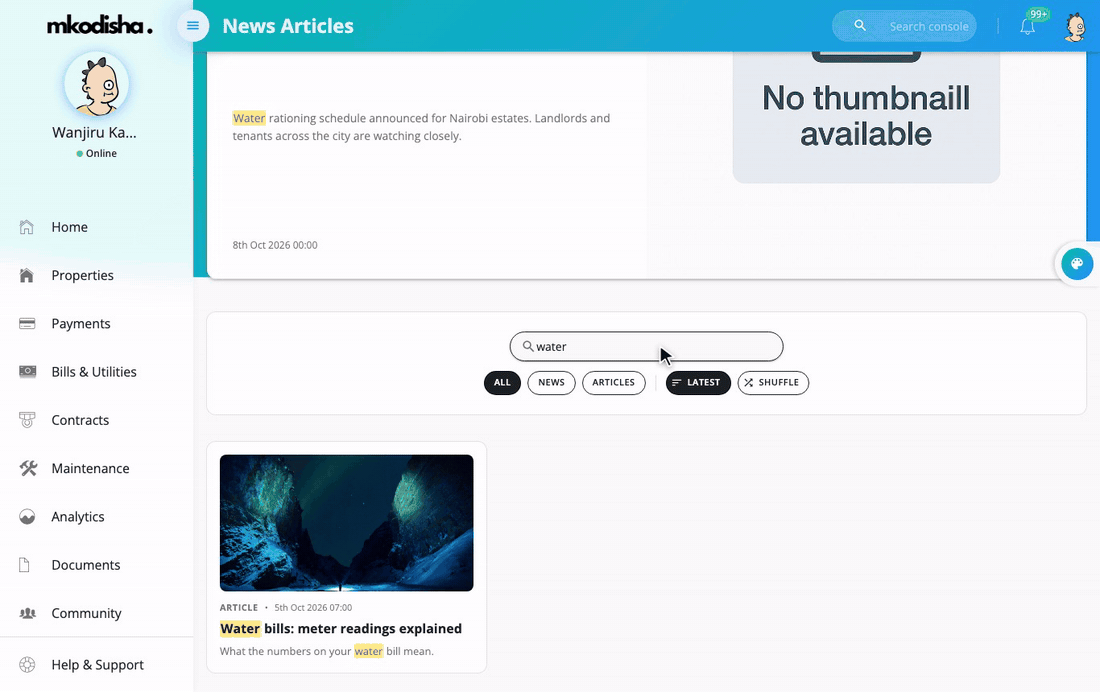Image resolution: width=1100 pixels, height=692 pixels.
Task: Open the user avatar menu in header
Action: pos(1075,27)
